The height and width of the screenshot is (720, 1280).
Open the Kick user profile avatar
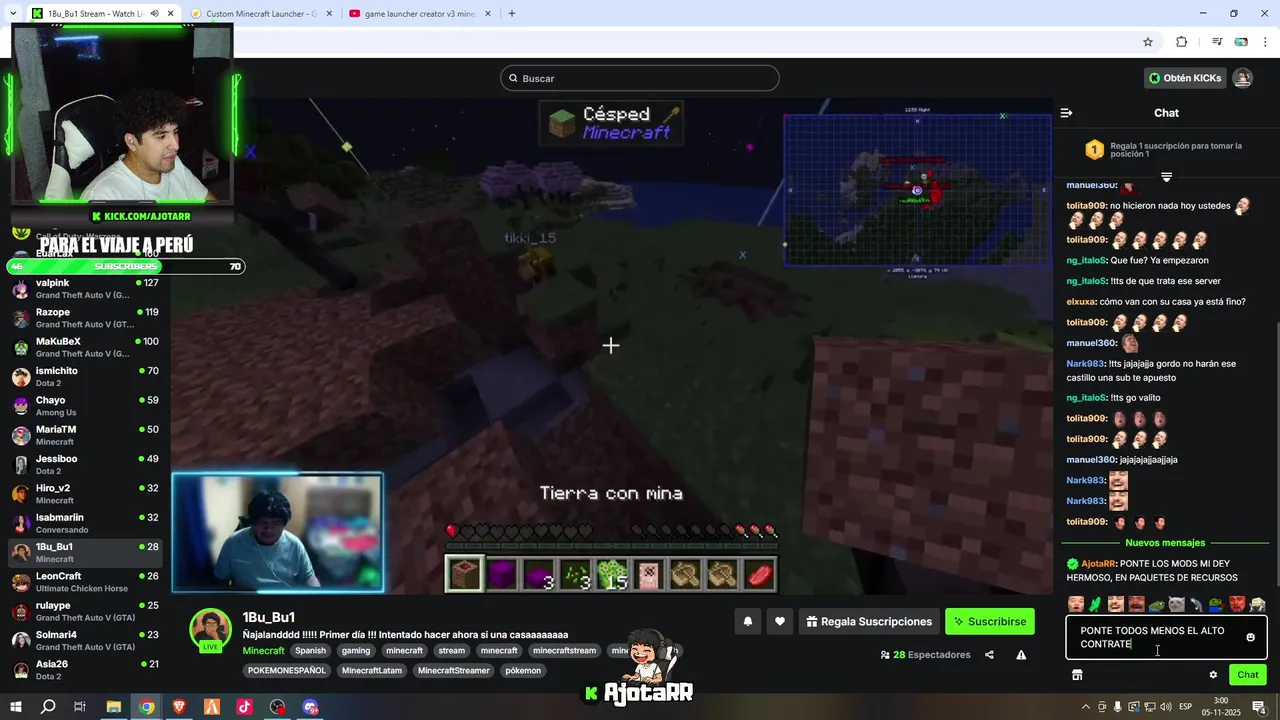(x=1242, y=78)
